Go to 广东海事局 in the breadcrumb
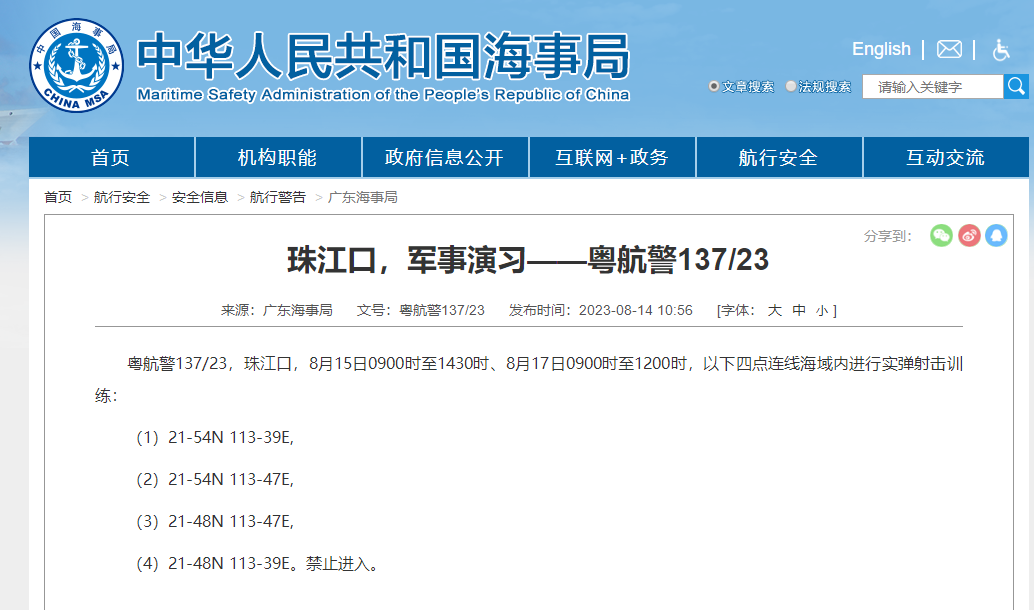The image size is (1034, 610). click(363, 197)
